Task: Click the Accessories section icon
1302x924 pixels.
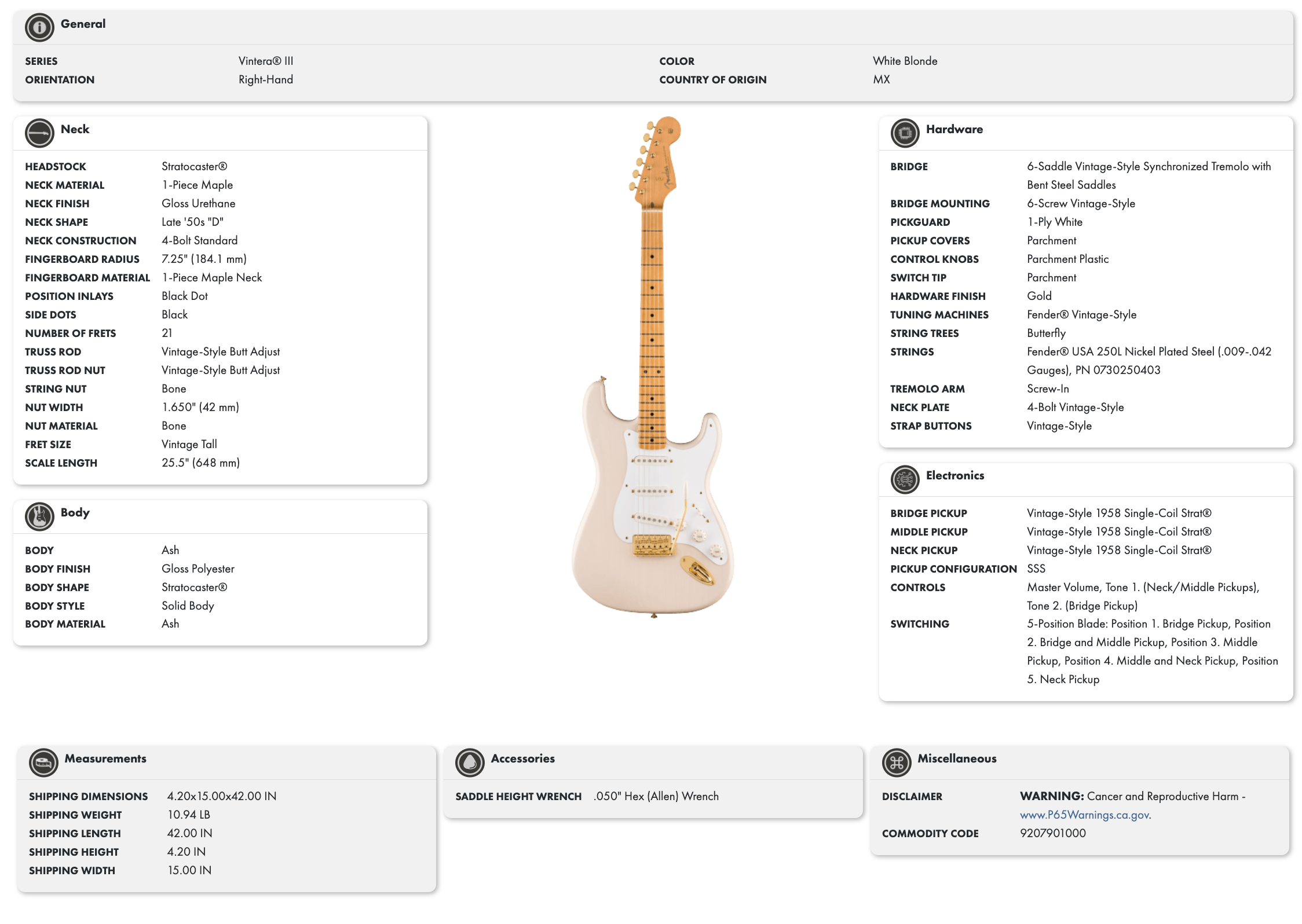Action: [470, 762]
